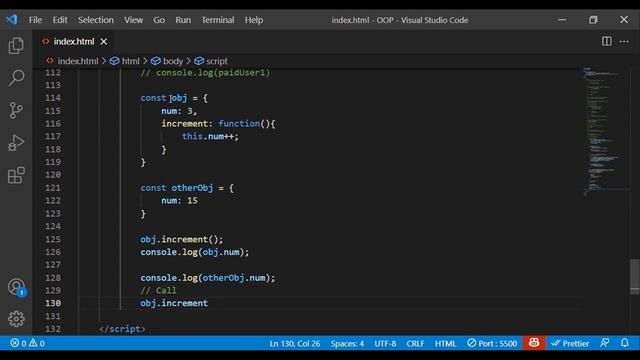Click the feedback icon in status bar
Image resolution: width=640 pixels, height=360 pixels.
click(x=604, y=343)
